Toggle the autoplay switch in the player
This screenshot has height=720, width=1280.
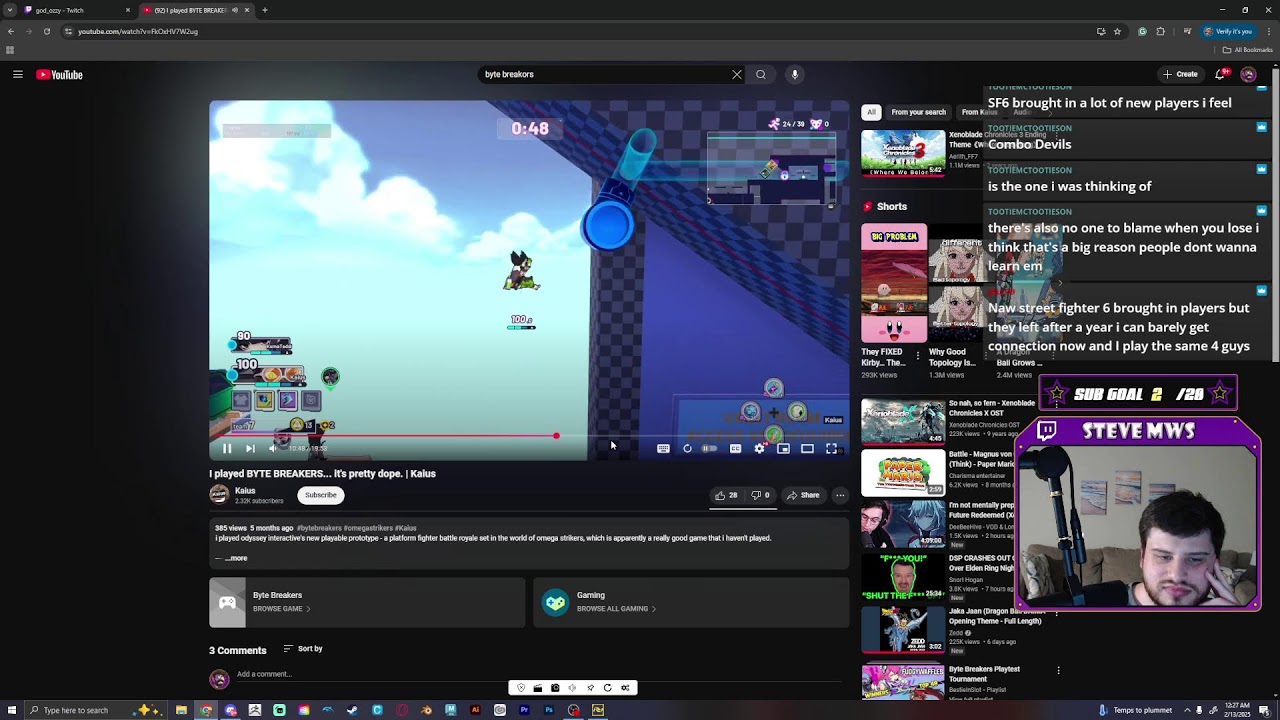coord(710,449)
